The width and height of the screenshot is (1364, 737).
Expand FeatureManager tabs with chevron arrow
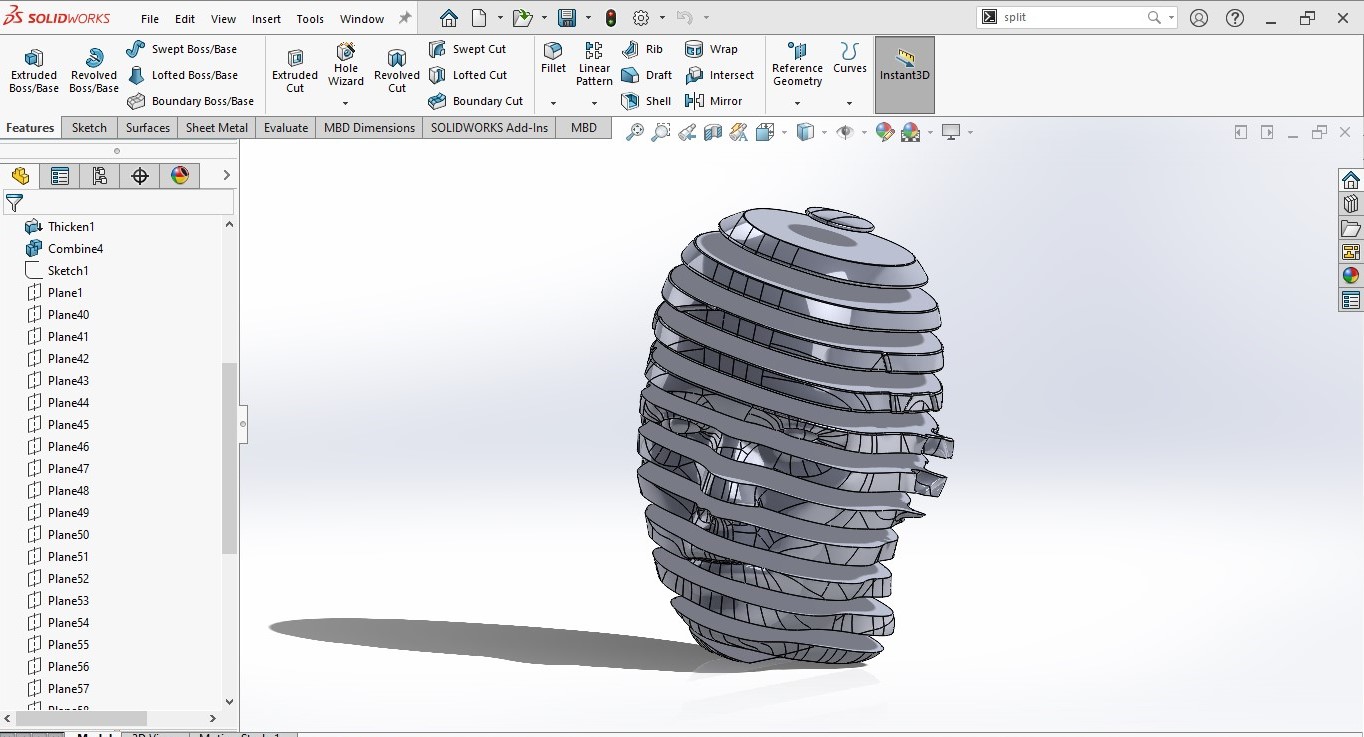(x=226, y=176)
